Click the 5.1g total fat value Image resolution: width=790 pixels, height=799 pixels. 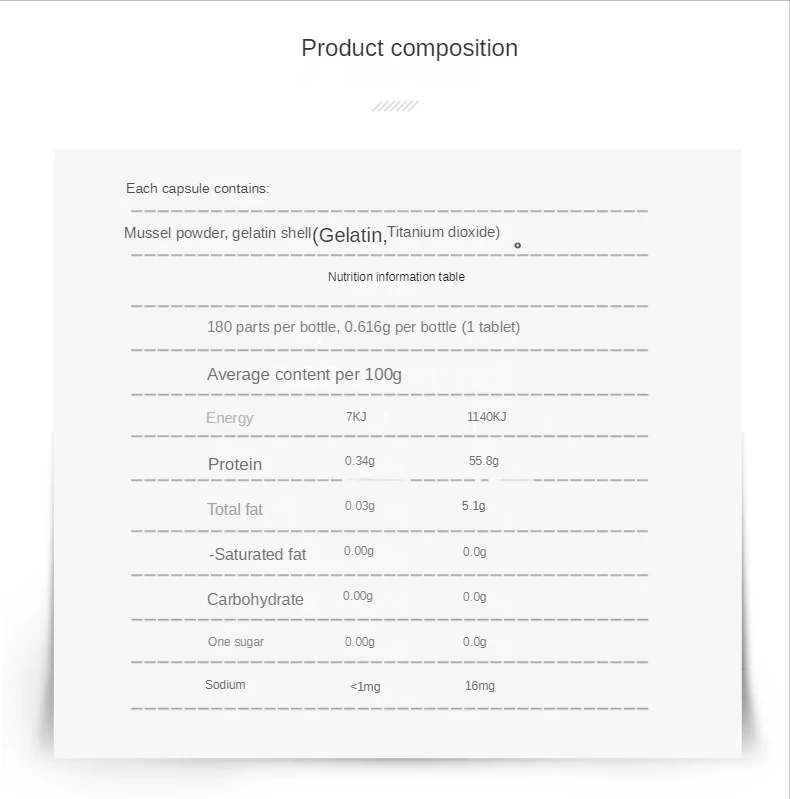[473, 506]
